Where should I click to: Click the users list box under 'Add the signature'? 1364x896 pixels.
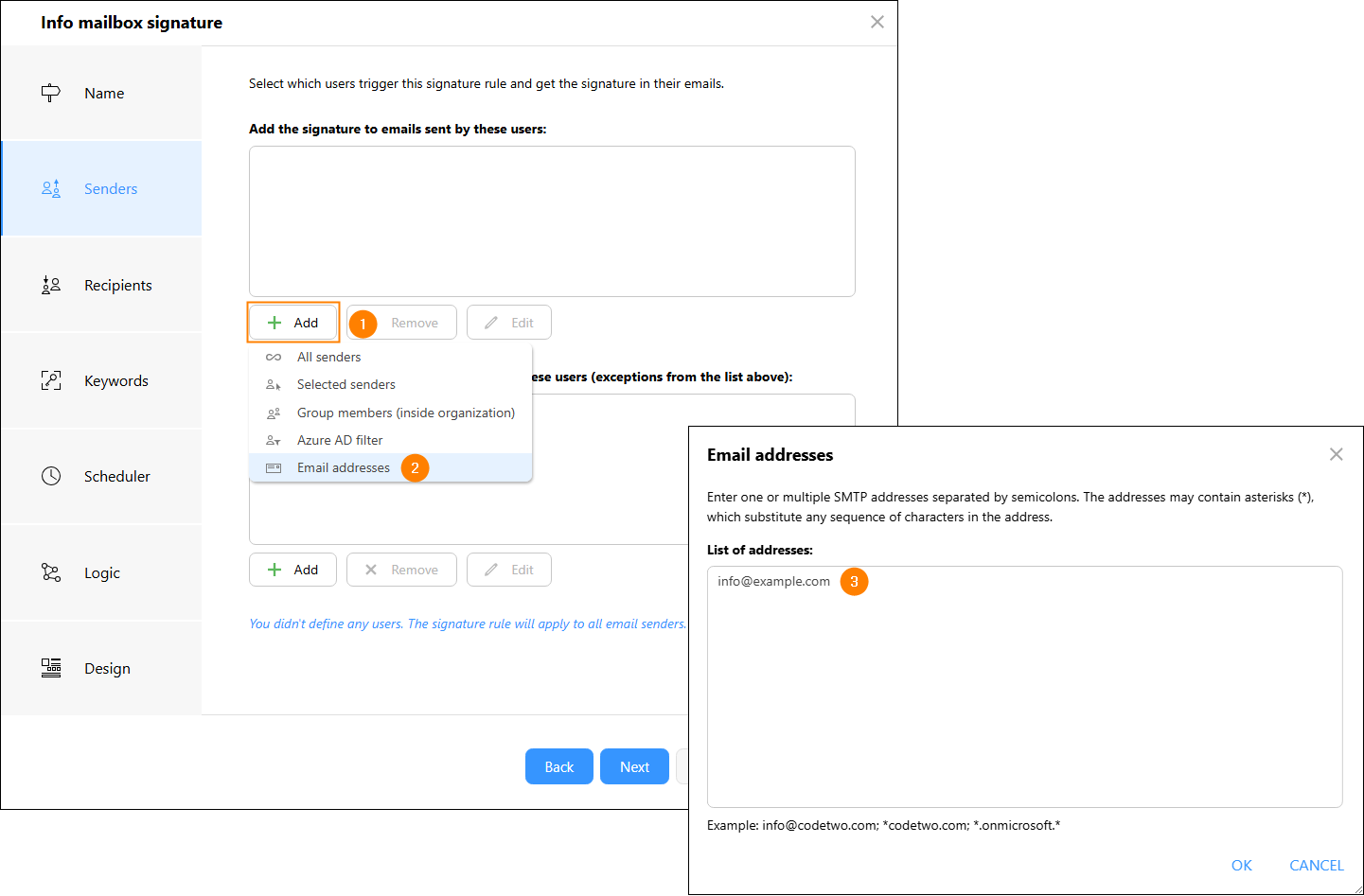click(552, 221)
